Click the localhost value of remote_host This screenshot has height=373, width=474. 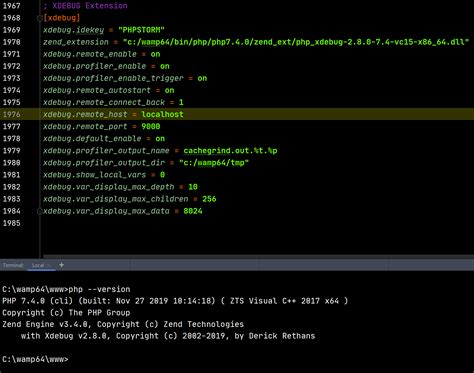point(162,114)
